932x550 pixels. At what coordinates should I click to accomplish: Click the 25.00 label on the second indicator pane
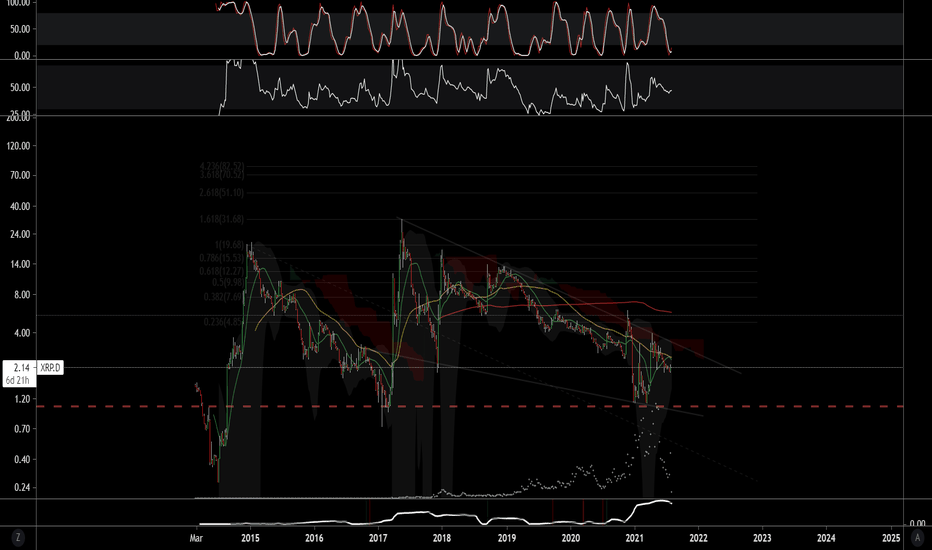point(20,112)
